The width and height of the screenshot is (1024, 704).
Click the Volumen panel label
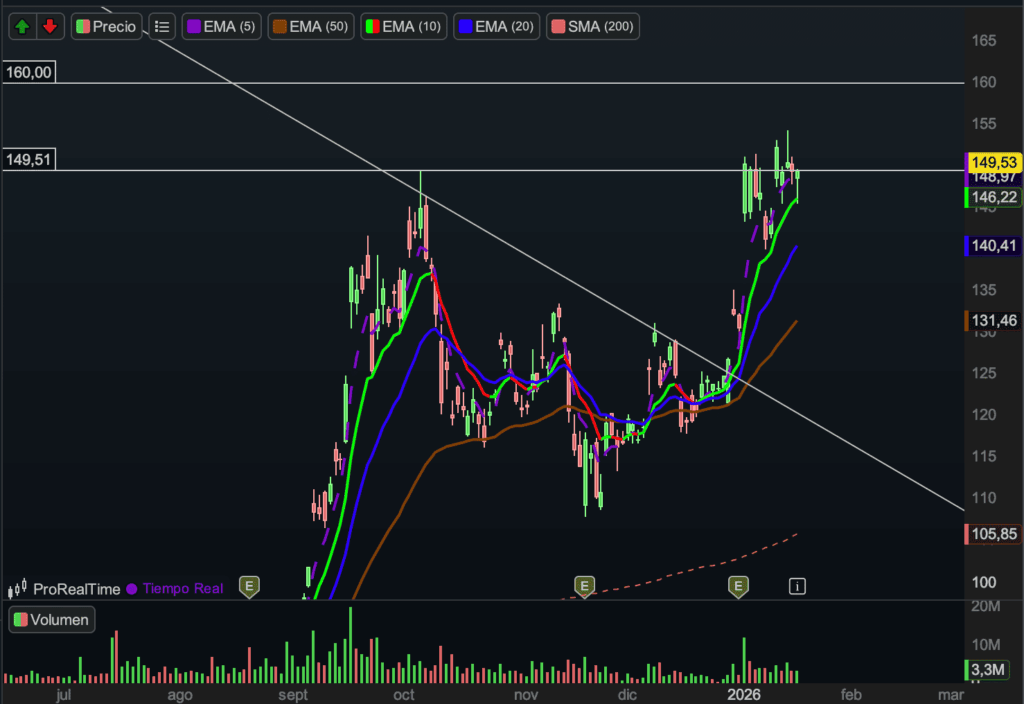(x=52, y=619)
